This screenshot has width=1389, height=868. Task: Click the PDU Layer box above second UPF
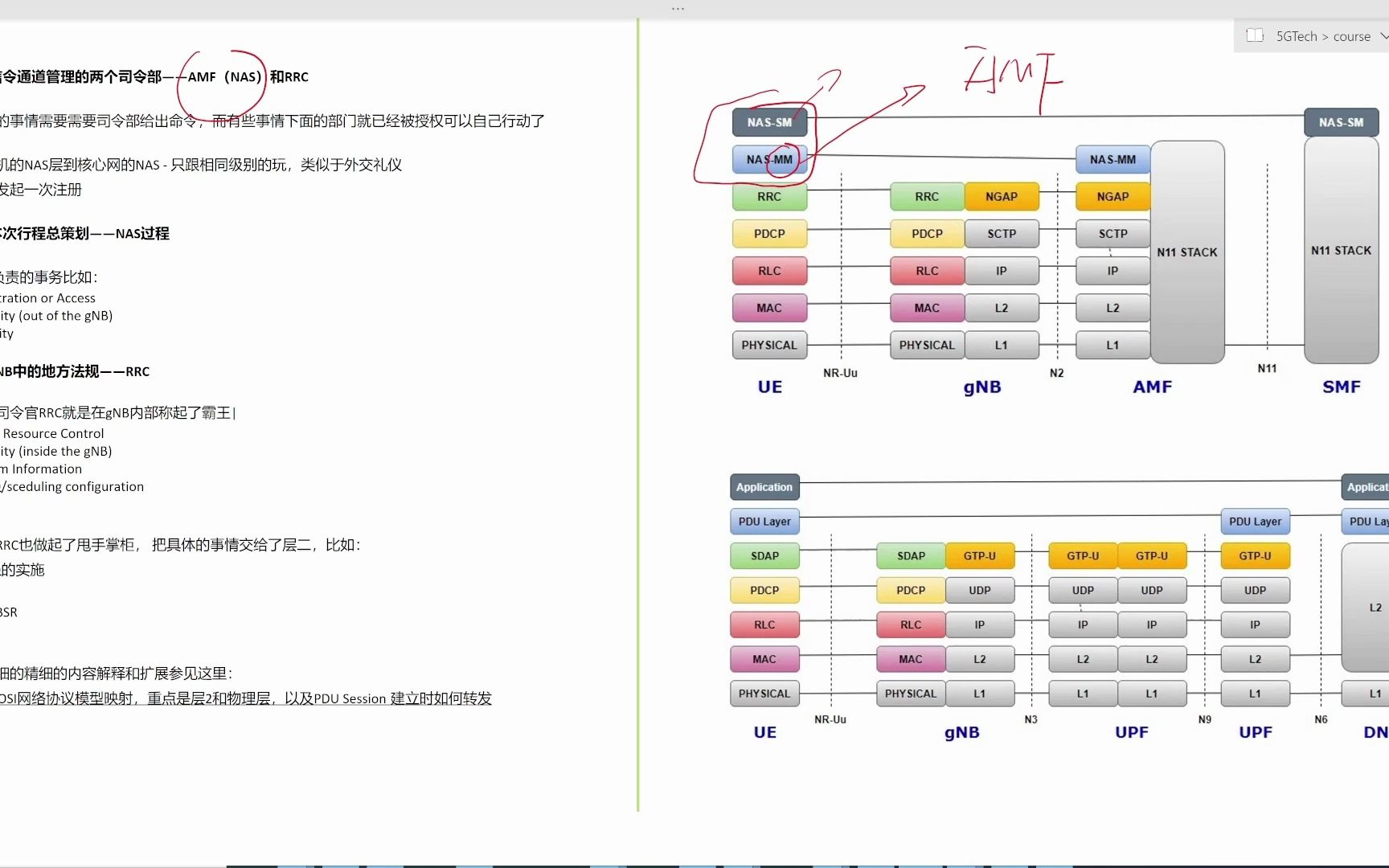(x=1255, y=522)
